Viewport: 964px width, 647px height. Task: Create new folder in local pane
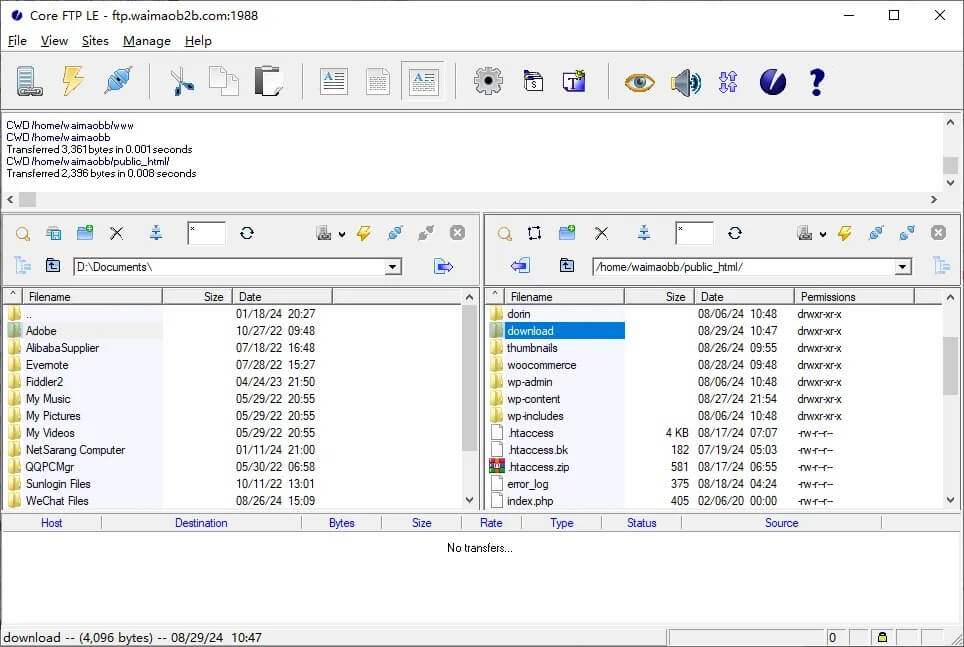[85, 232]
